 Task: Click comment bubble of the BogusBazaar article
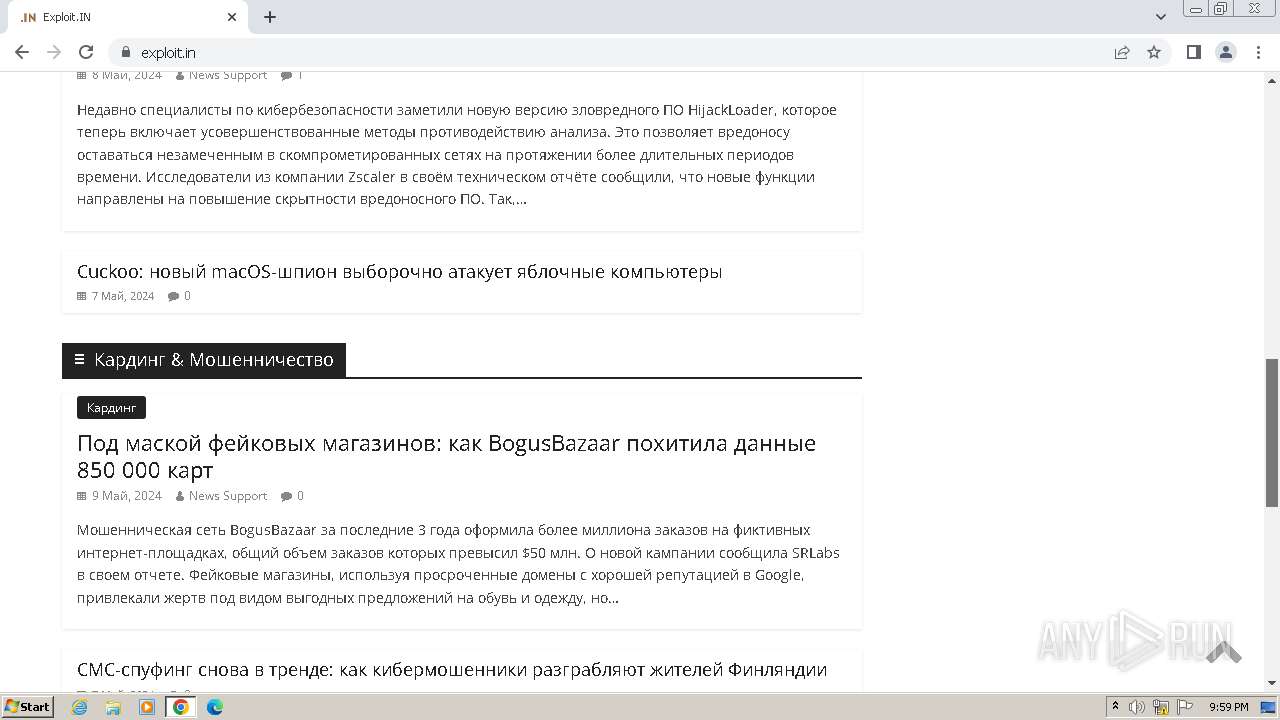point(286,496)
